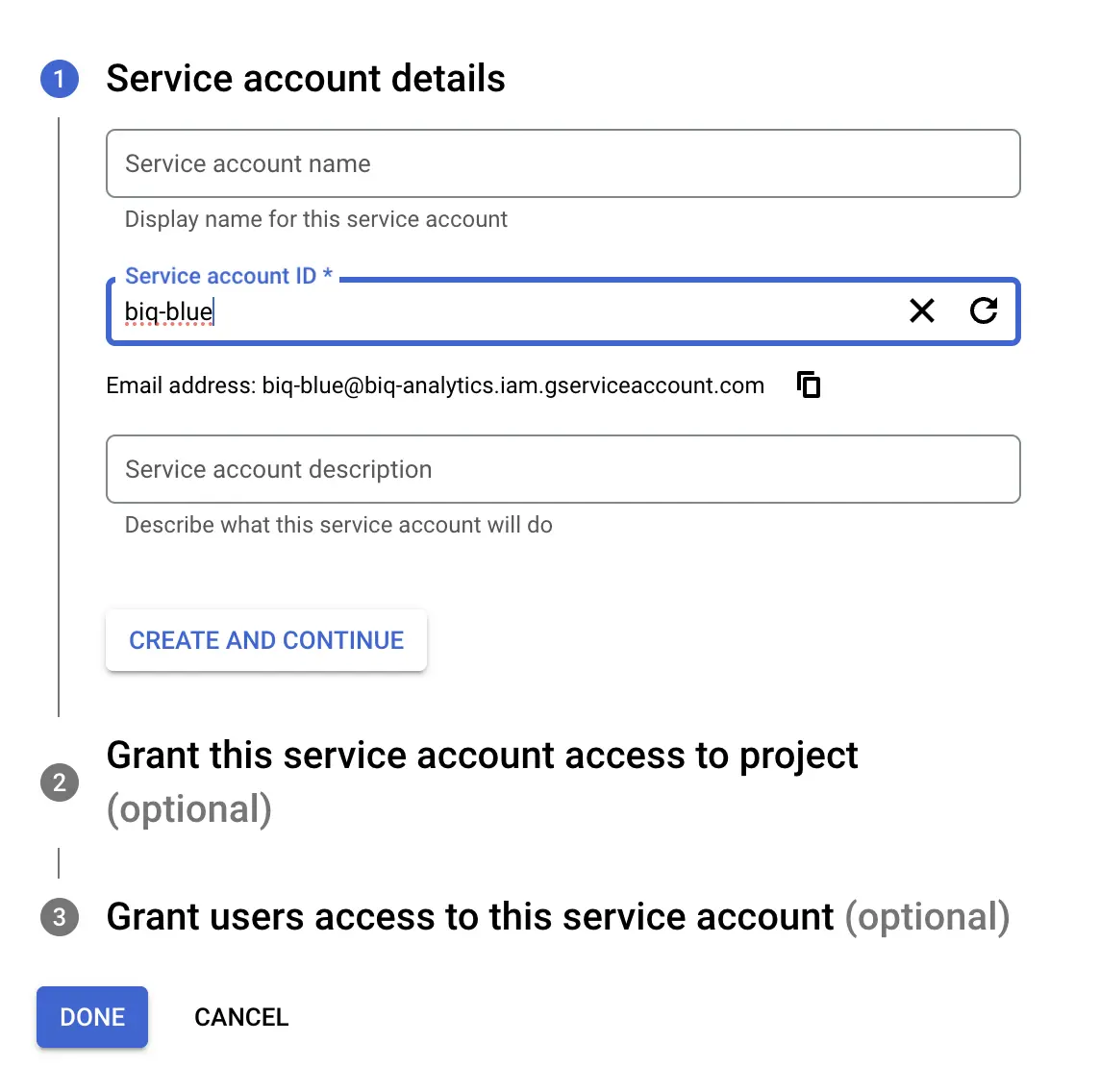Screen dimensions: 1100x1092
Task: Focus the Service account name field
Action: tap(563, 163)
